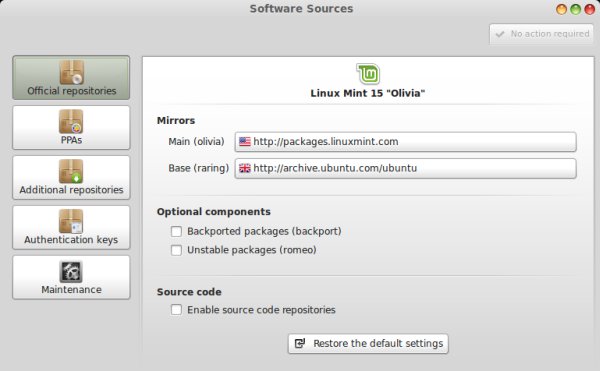Image resolution: width=600 pixels, height=371 pixels.
Task: Click the Additional repositories package icon
Action: [x=71, y=171]
